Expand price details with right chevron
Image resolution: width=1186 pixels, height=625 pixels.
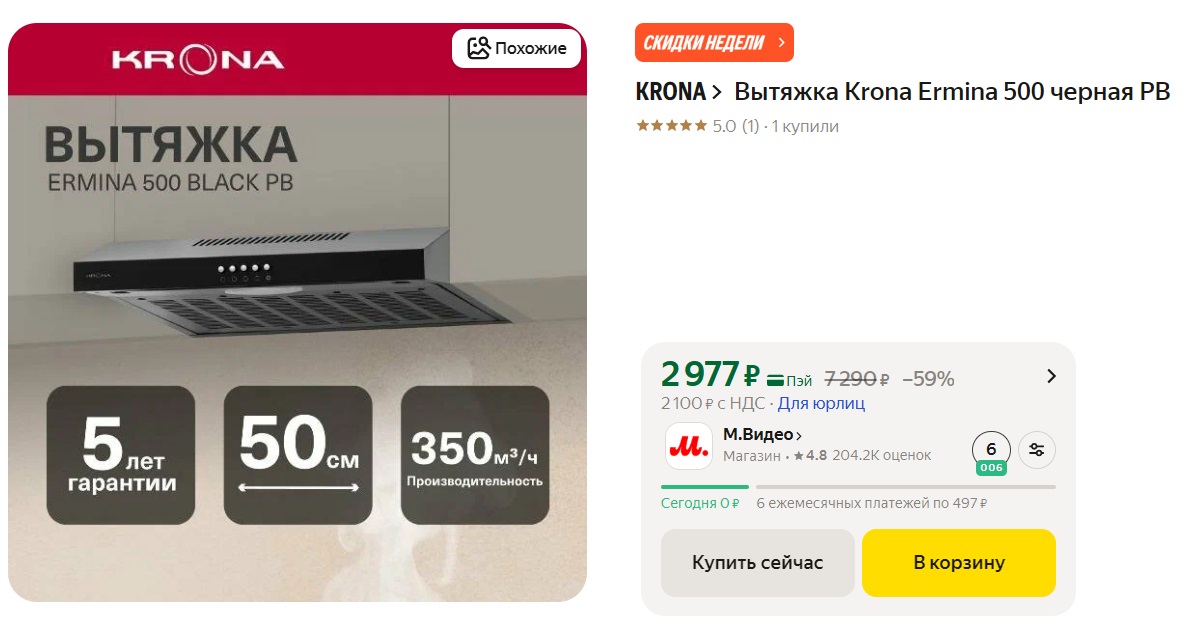click(x=1051, y=376)
